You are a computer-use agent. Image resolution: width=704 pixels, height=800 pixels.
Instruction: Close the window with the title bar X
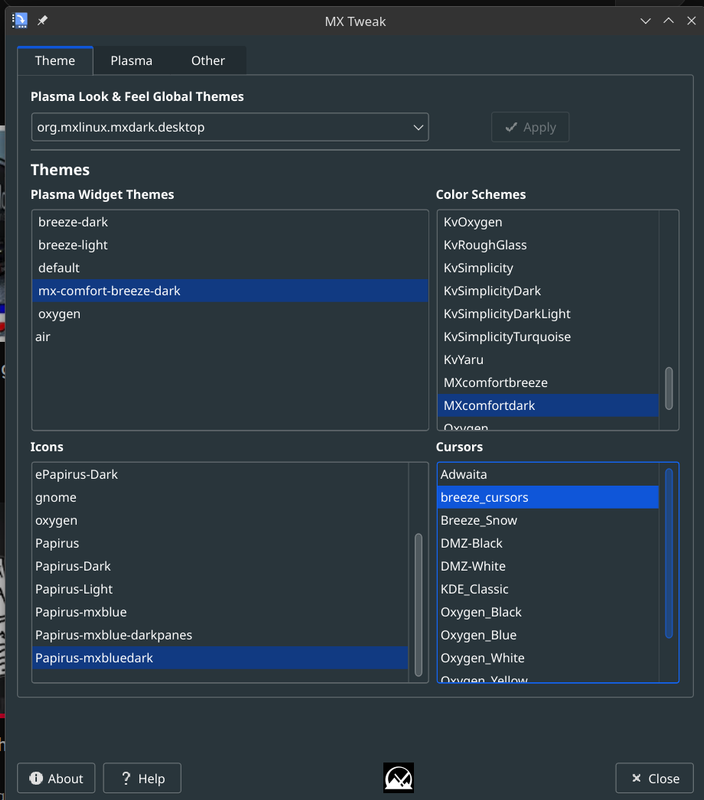[691, 21]
